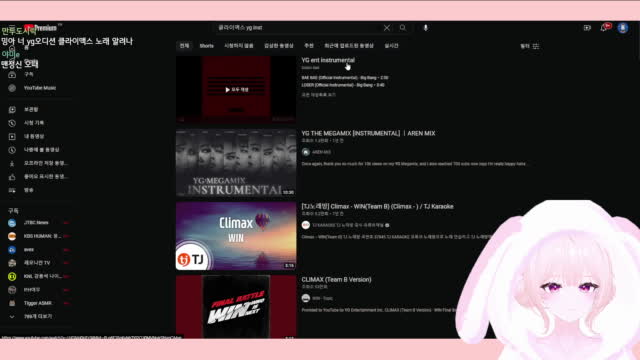Open watch history clock icon in sidebar
Screen dimensions: 640x360
[x=12, y=123]
